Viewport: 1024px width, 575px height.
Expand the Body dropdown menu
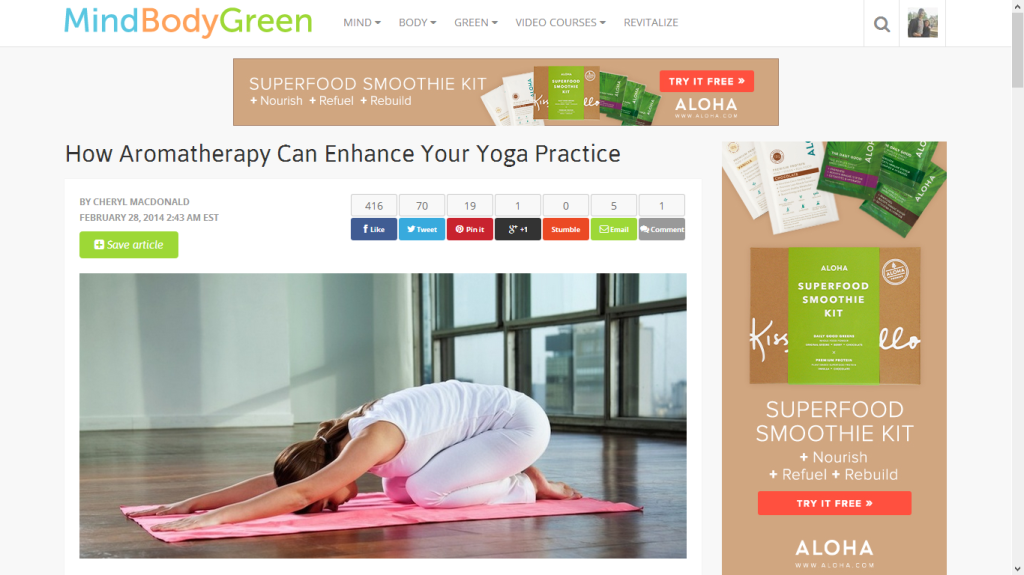417,22
